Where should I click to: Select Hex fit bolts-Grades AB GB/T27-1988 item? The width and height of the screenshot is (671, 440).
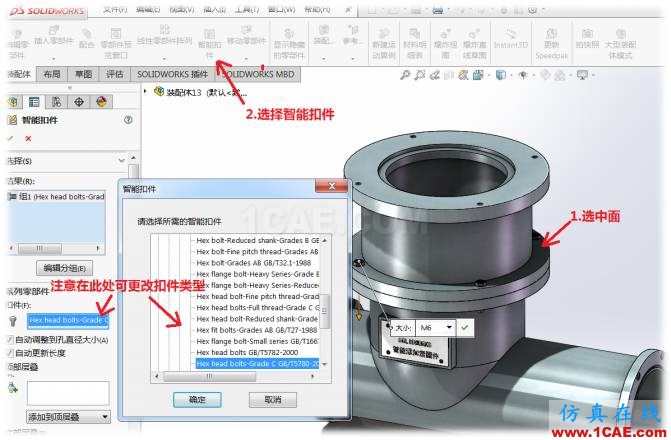coord(256,330)
